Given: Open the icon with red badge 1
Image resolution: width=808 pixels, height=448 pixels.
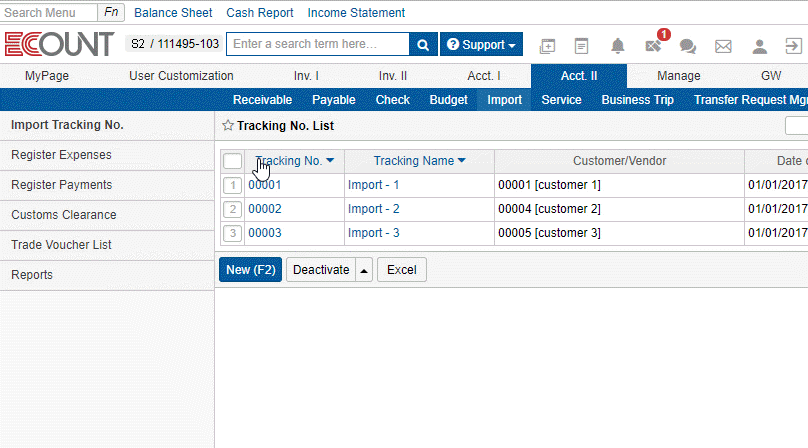Looking at the screenshot, I should (653, 45).
